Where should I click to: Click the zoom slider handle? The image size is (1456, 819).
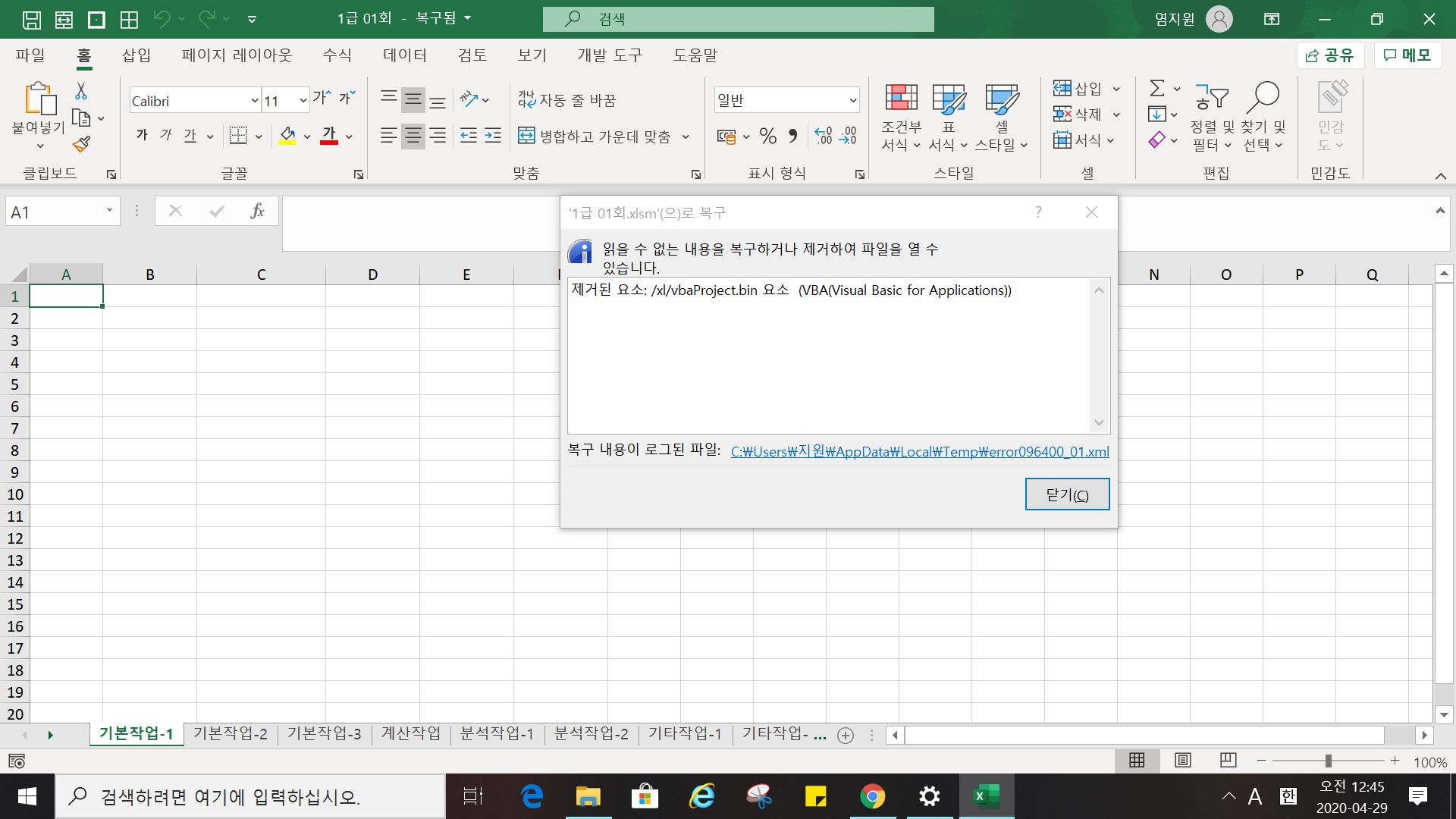1328,761
